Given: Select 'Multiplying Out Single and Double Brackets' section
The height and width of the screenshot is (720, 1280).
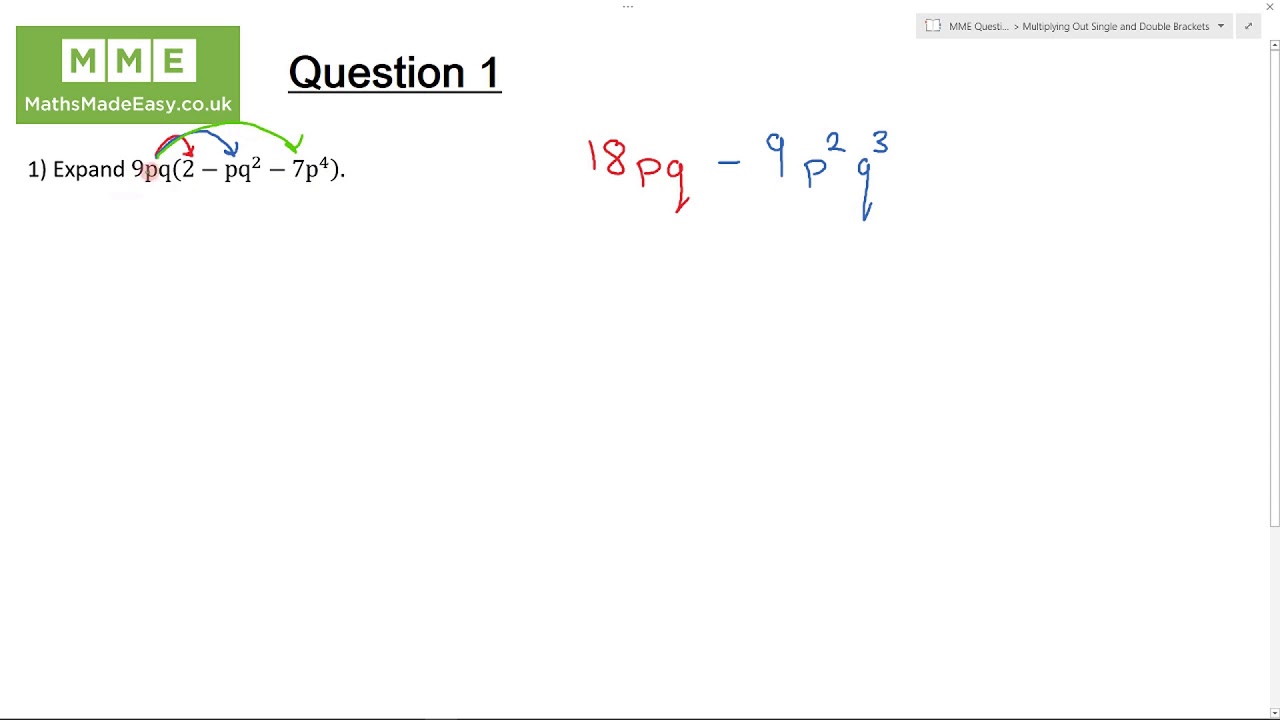Looking at the screenshot, I should coord(1115,26).
